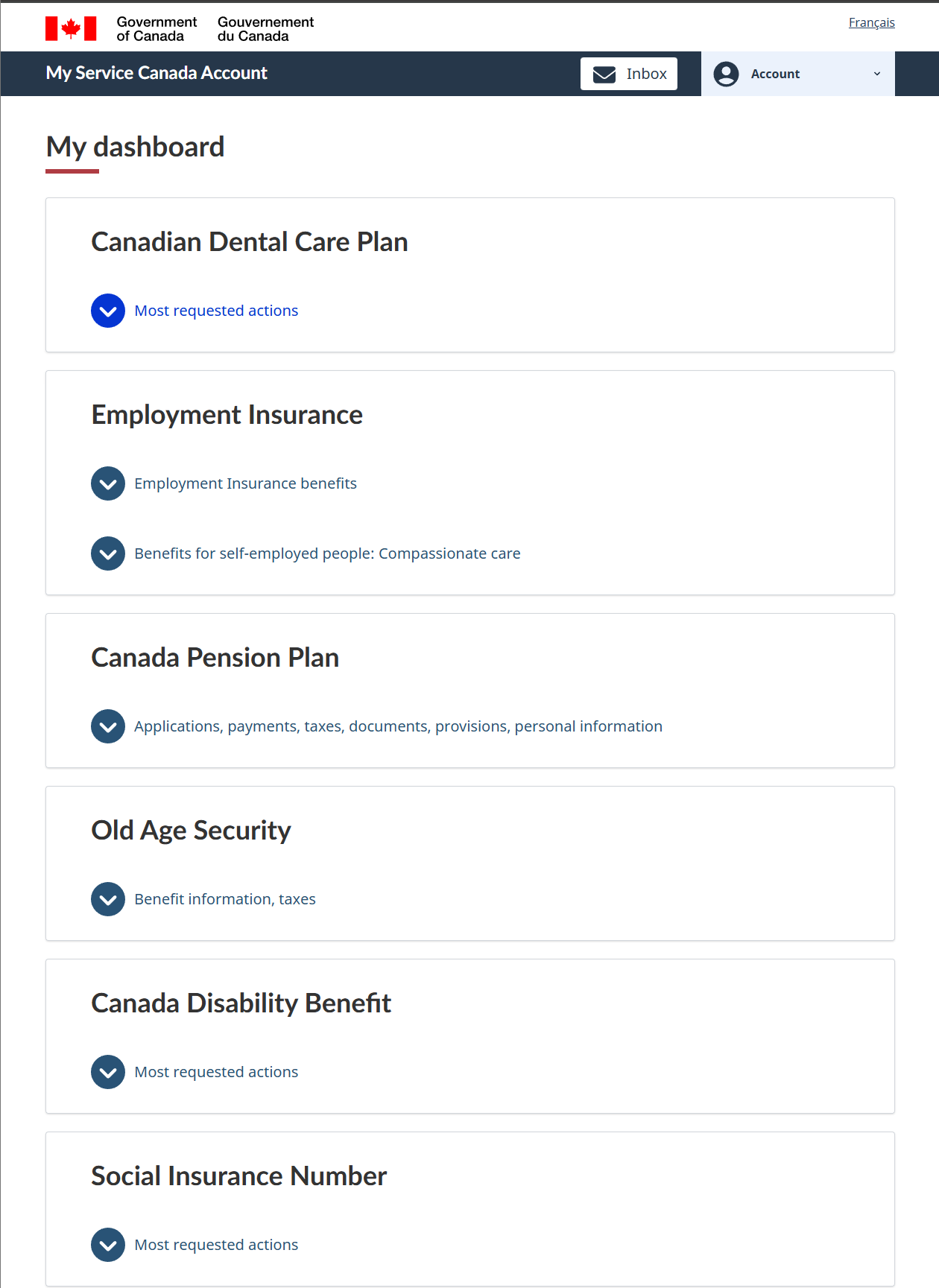Screen dimensions: 939x1288
Task: Expand Benefits for self-employed people: Compassionate care
Action: tap(327, 553)
